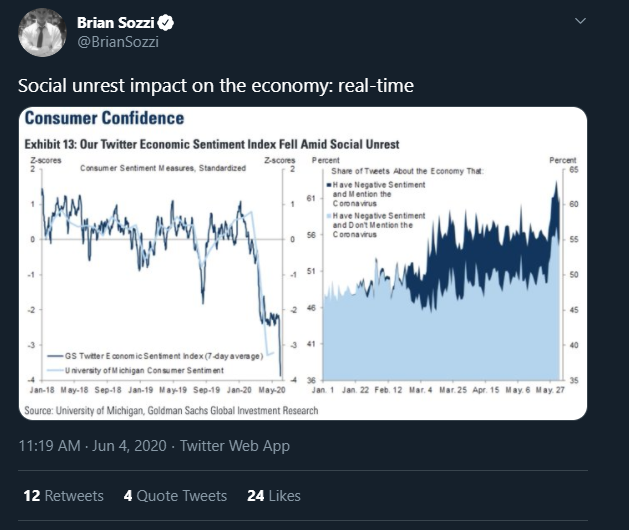Image resolution: width=629 pixels, height=530 pixels.
Task: Open the Brian Sozzi display name link
Action: click(116, 22)
